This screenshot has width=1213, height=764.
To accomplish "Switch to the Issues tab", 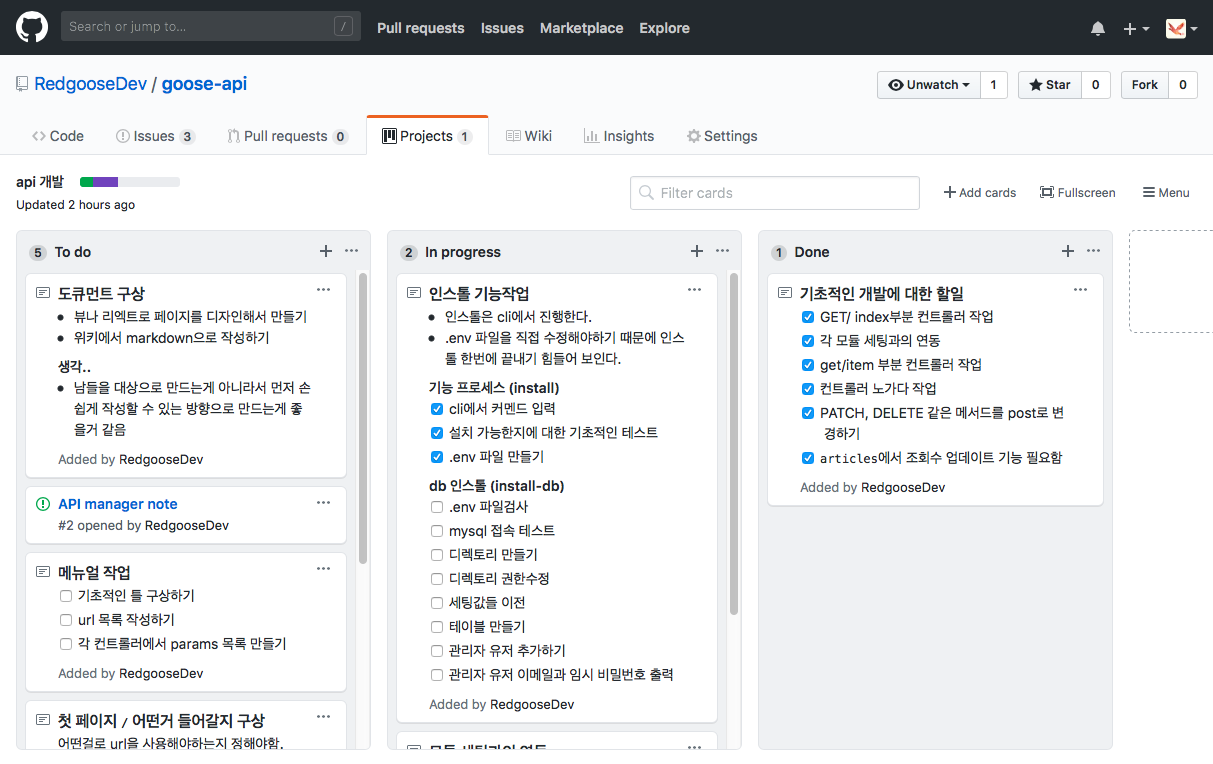I will tap(155, 136).
